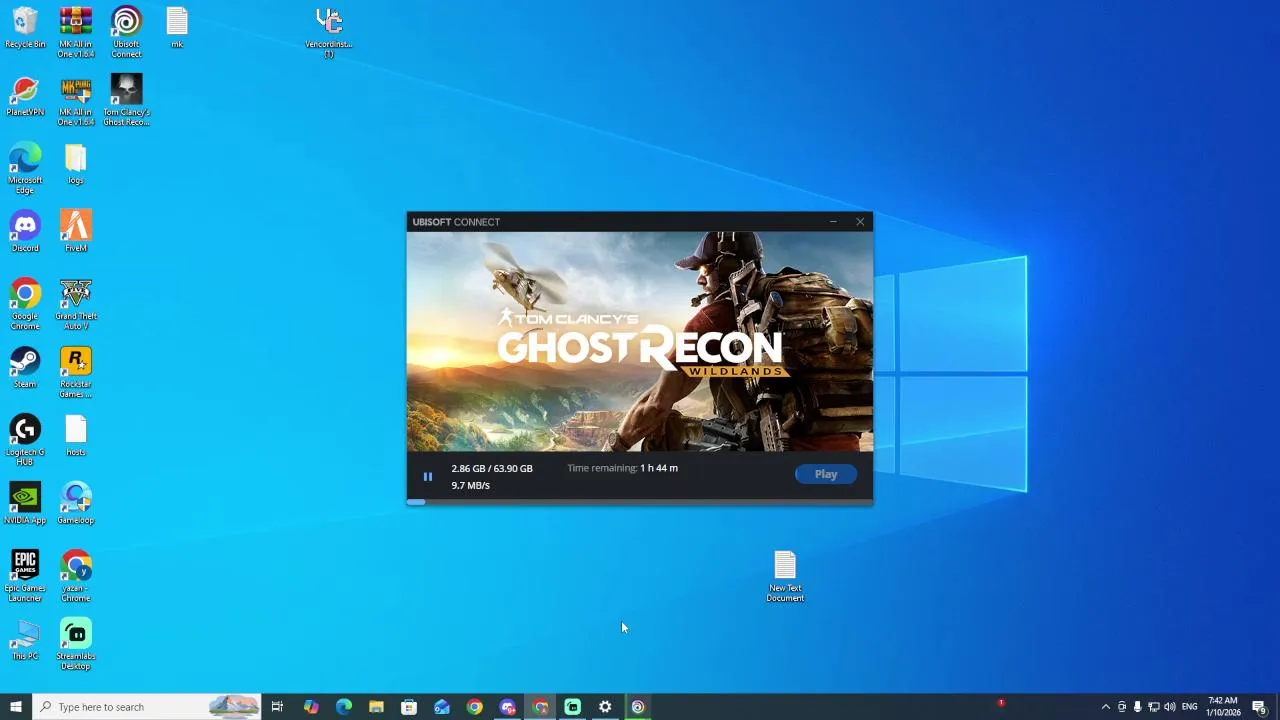Screen dimensions: 1280x720
Task: Expand the hidden system tray icons
Action: click(x=1105, y=707)
